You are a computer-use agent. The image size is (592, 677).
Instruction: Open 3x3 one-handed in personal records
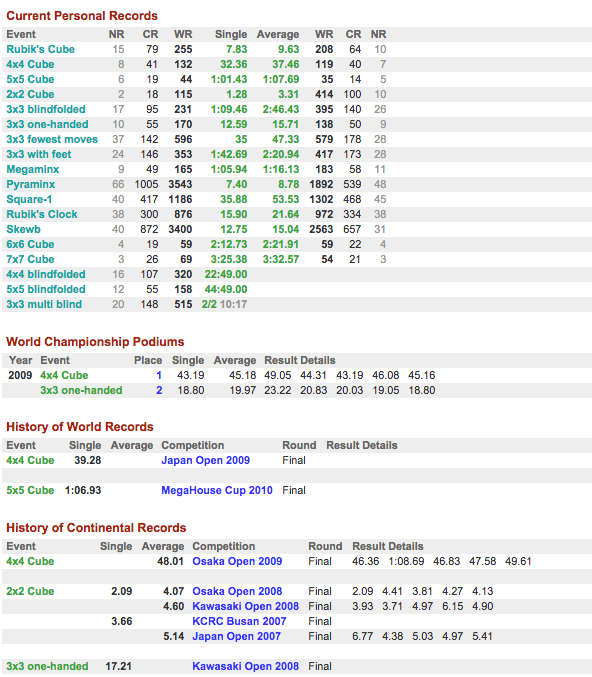click(x=47, y=124)
